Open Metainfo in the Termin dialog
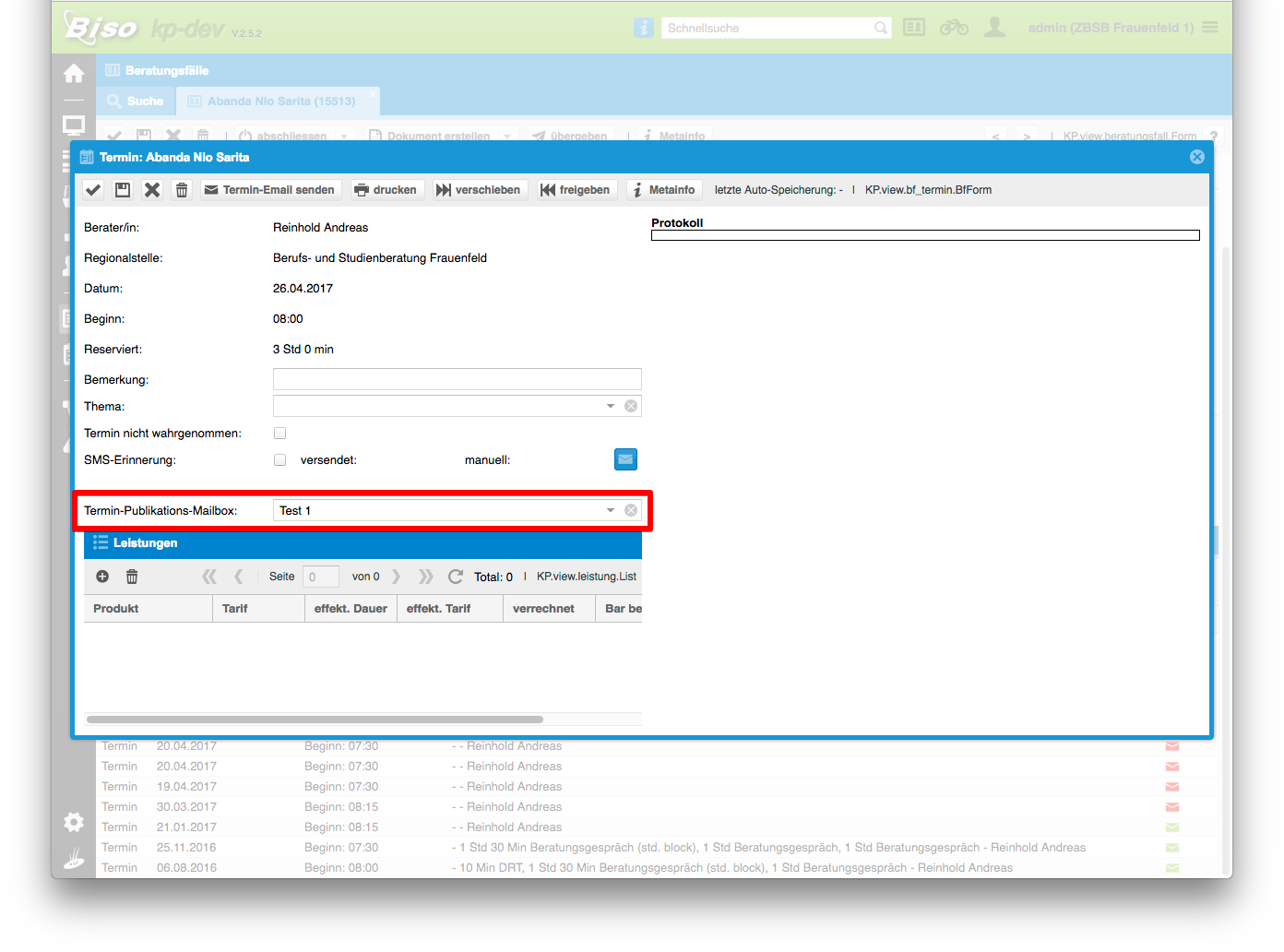This screenshot has height=952, width=1284. 664,190
